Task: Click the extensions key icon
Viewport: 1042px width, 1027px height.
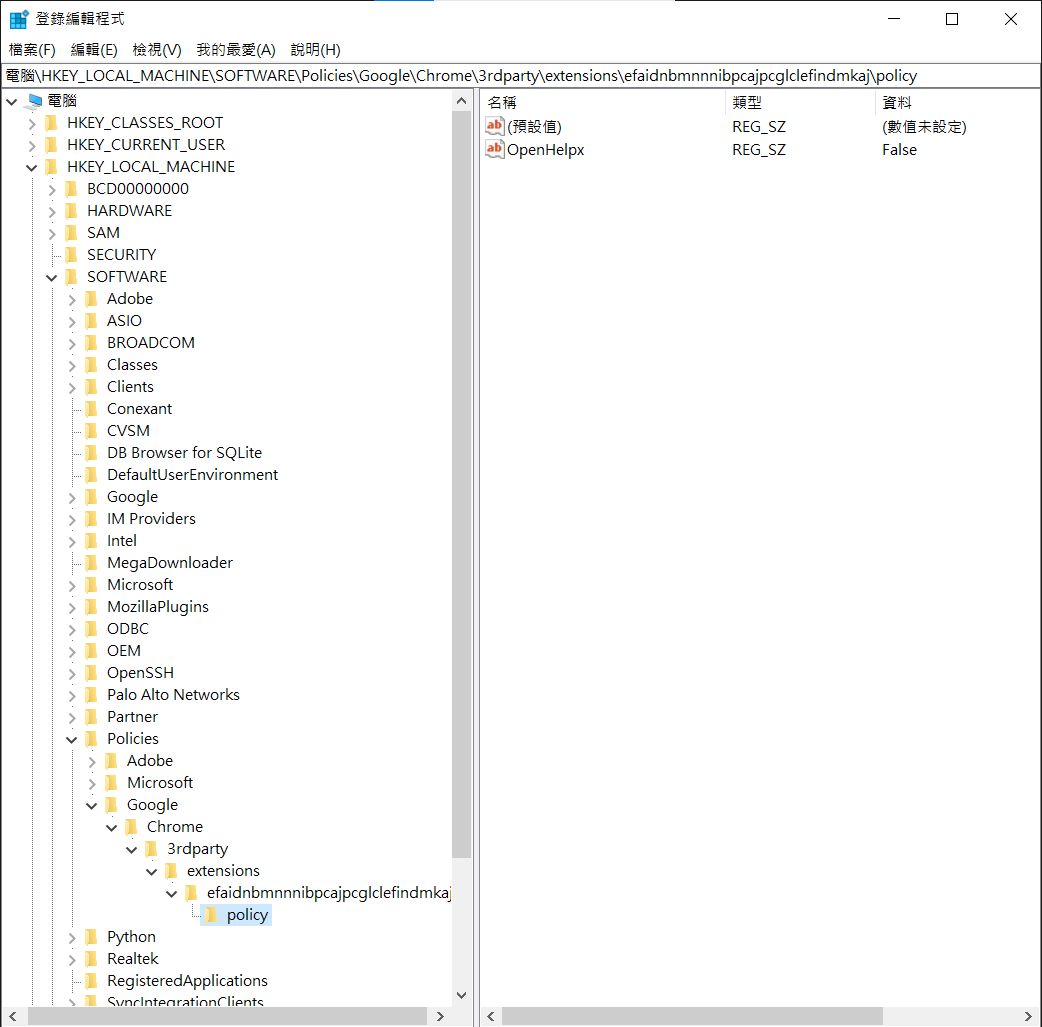Action: coord(172,870)
